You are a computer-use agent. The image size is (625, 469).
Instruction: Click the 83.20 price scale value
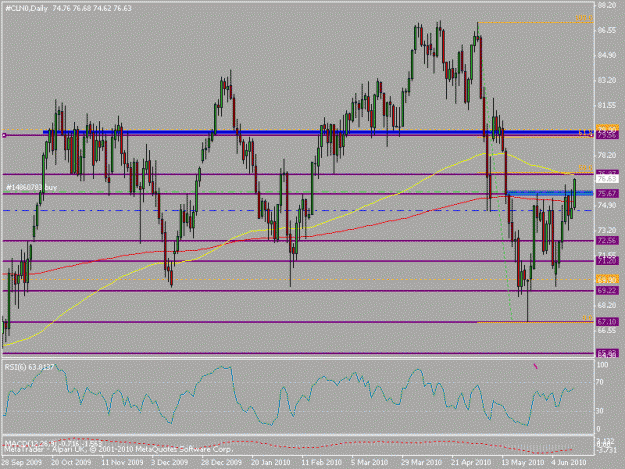pyautogui.click(x=607, y=80)
